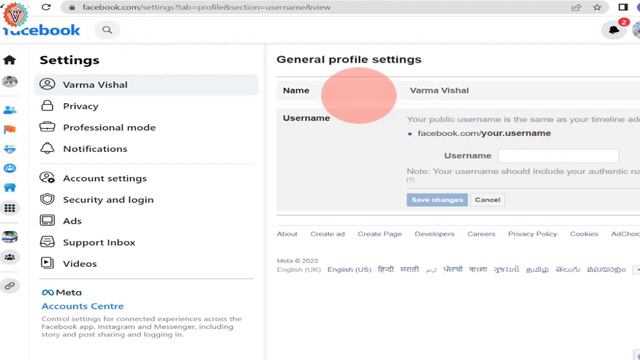Open Security and login settings

146,200
